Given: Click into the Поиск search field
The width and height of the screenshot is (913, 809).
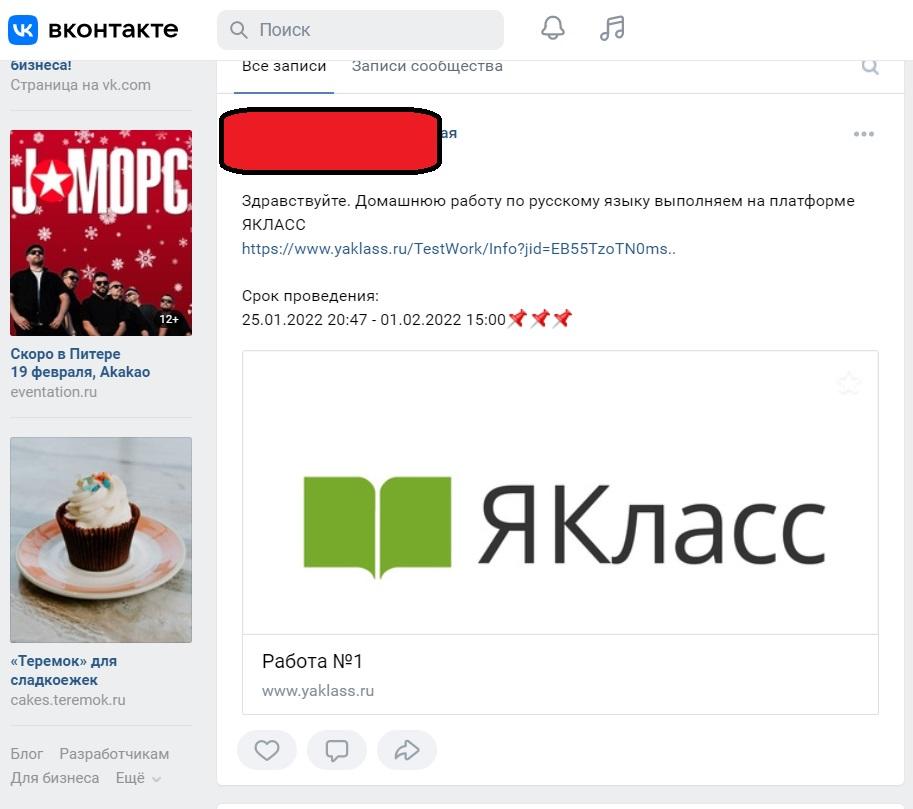Looking at the screenshot, I should point(360,30).
